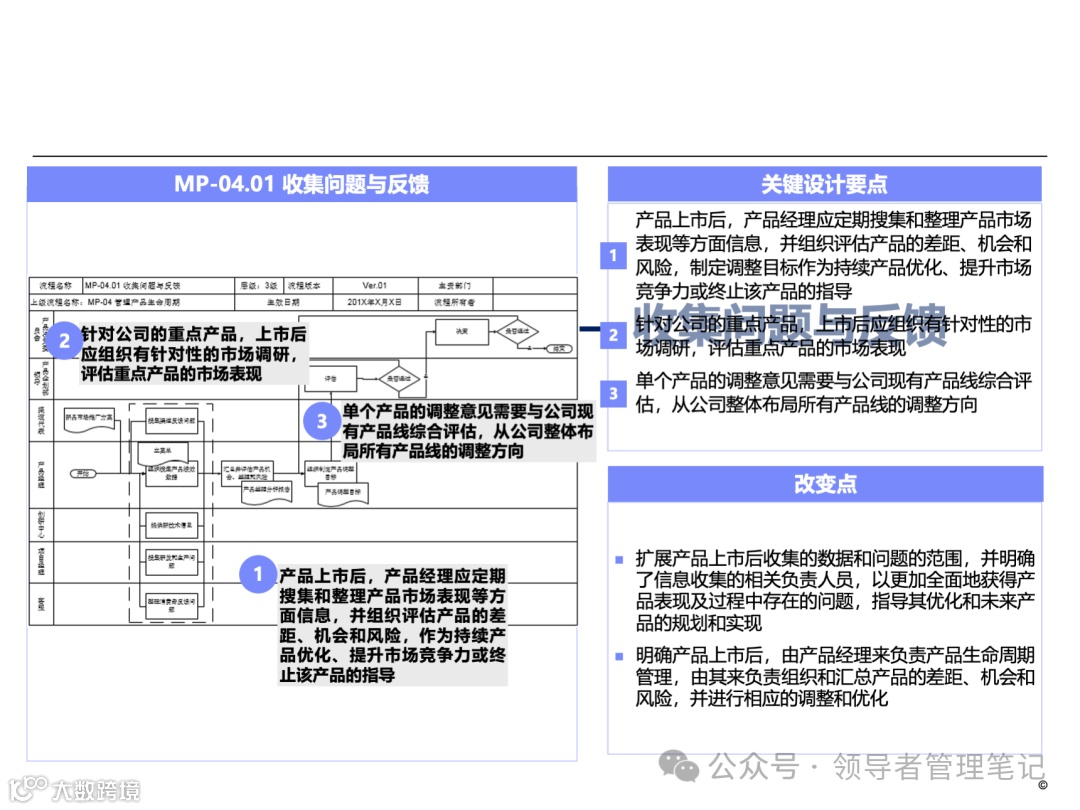Image resolution: width=1080 pixels, height=810 pixels.
Task: Click the 'Ver.01' table cell
Action: click(375, 285)
